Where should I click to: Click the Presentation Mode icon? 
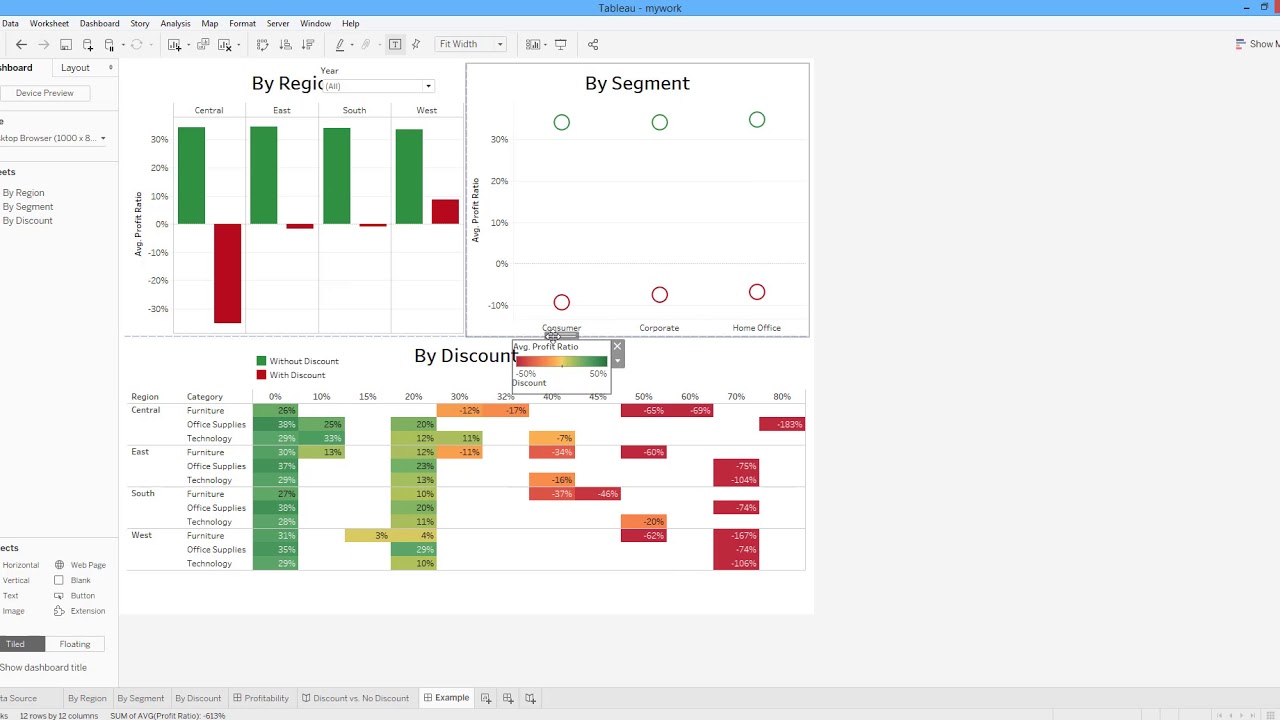[x=560, y=44]
